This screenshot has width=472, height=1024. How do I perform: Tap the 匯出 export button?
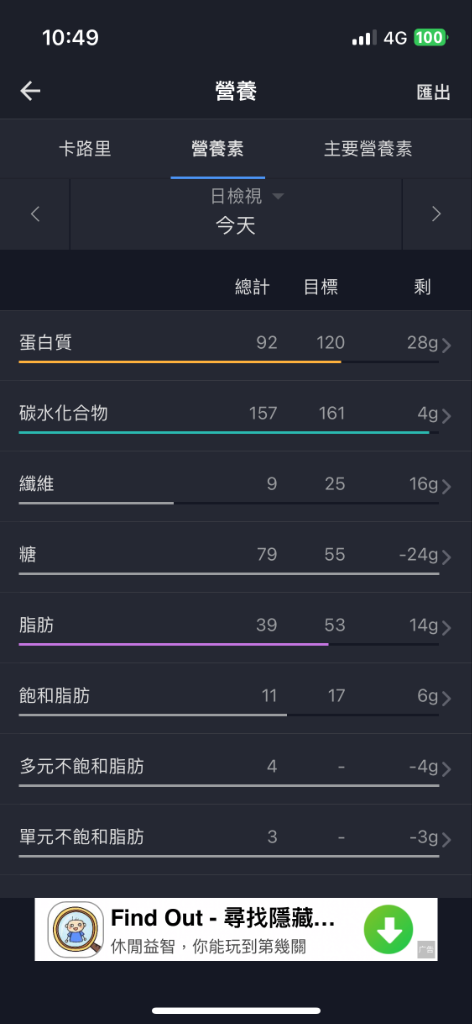[433, 92]
